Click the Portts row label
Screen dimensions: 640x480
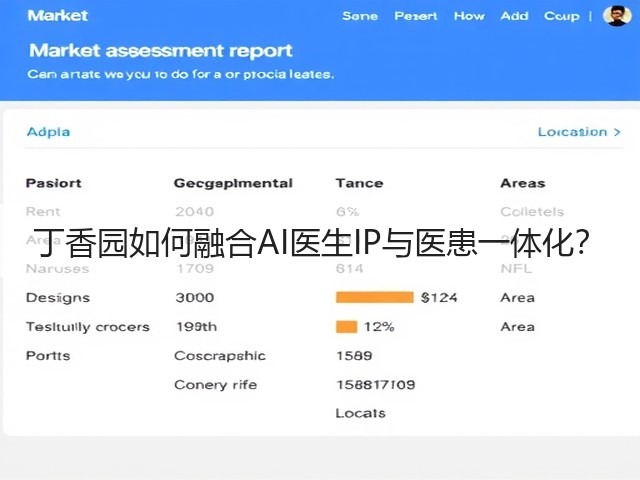tap(48, 356)
